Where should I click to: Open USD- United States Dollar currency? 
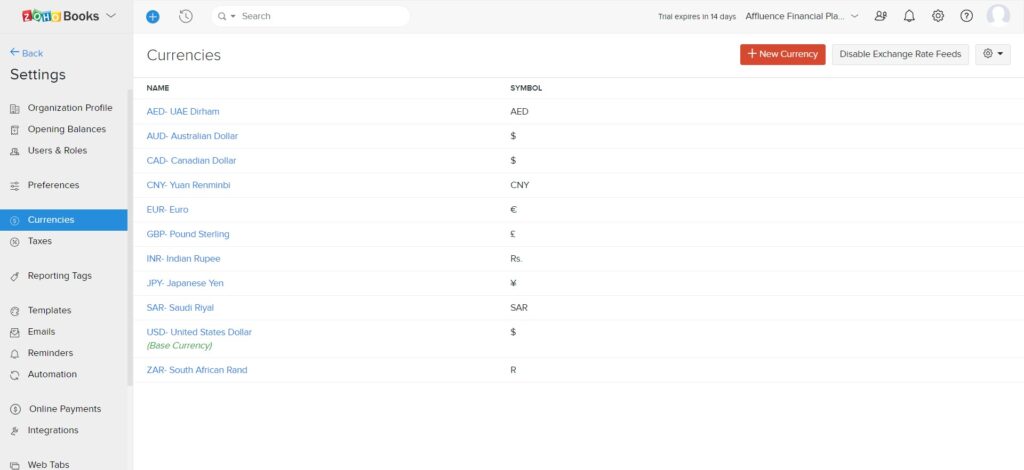[199, 332]
